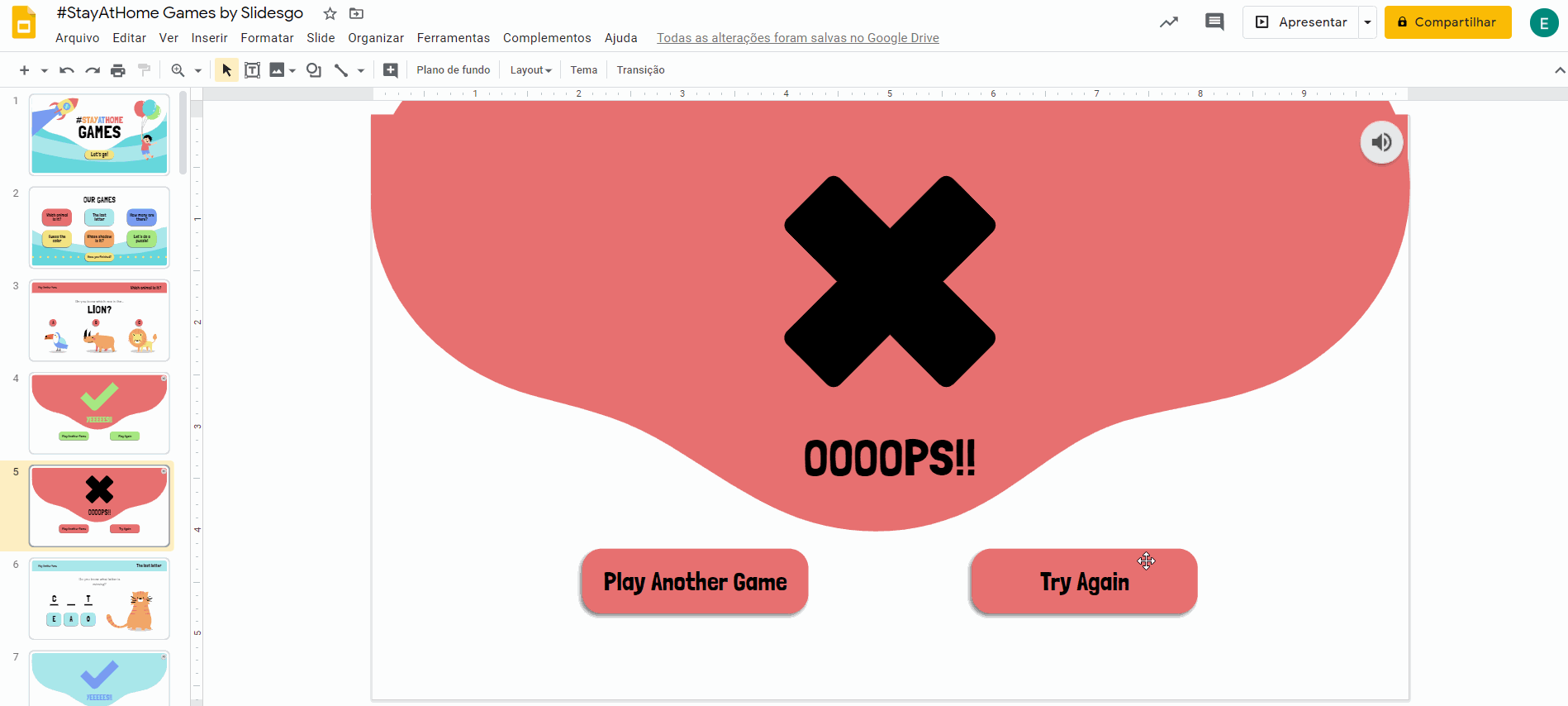The height and width of the screenshot is (706, 1568).
Task: Open the Ver menu
Action: tap(169, 38)
